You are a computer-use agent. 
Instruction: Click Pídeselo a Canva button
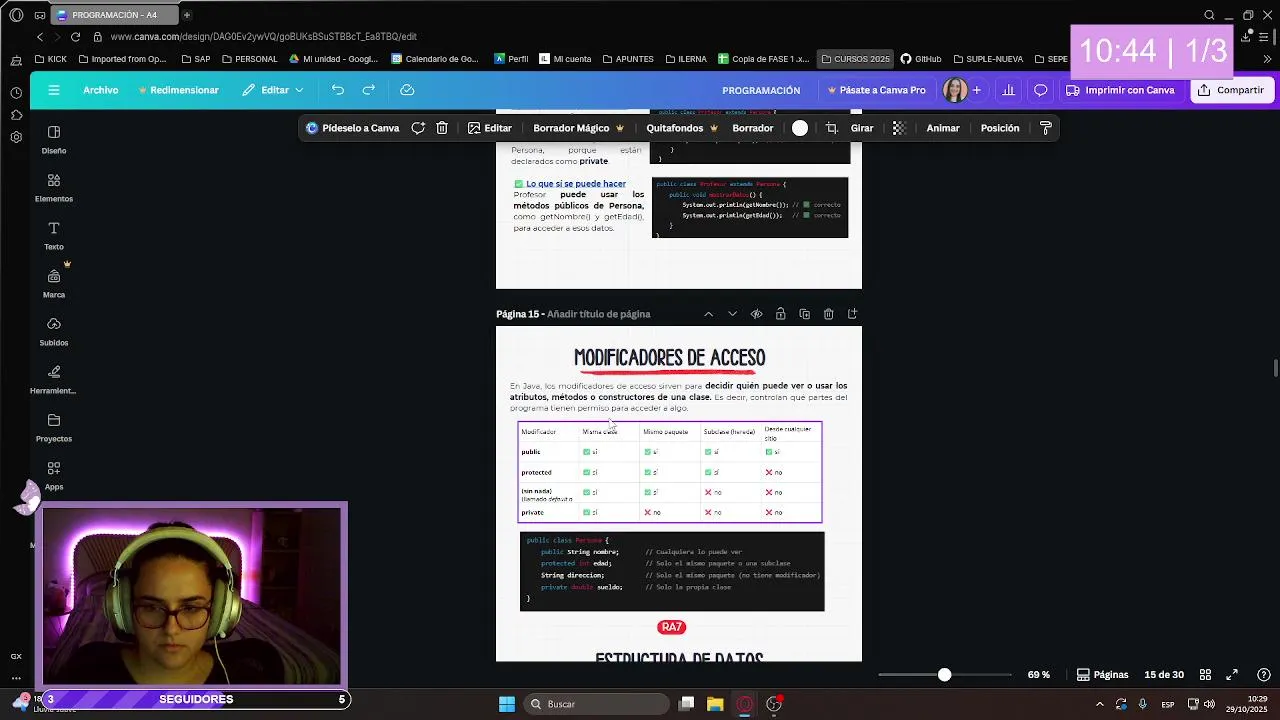352,128
